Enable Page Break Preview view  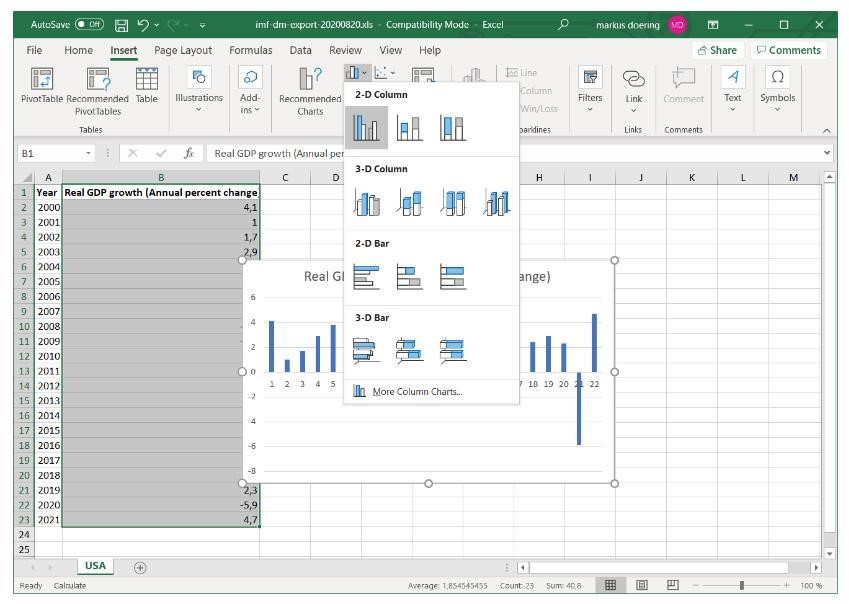pos(673,585)
